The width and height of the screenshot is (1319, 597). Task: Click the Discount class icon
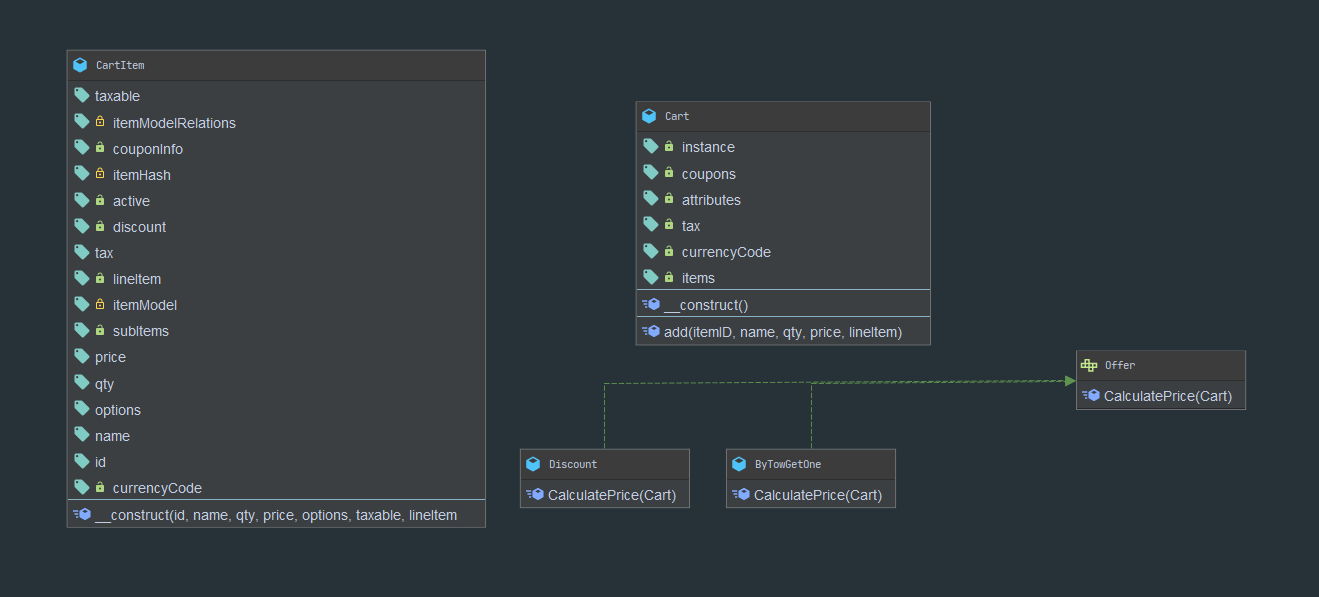coord(533,464)
